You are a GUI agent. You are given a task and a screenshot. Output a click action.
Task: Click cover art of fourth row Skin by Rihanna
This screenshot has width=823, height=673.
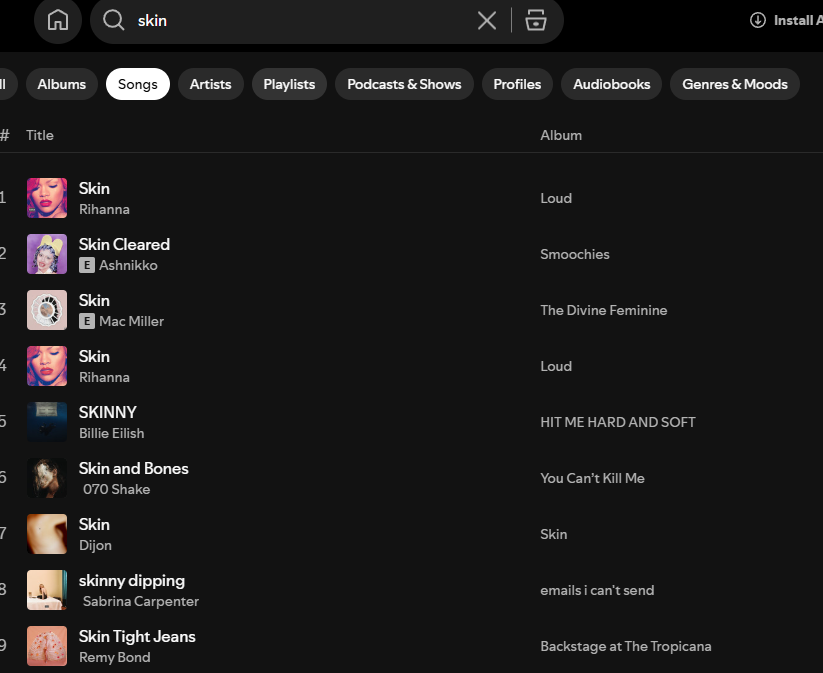pyautogui.click(x=47, y=366)
